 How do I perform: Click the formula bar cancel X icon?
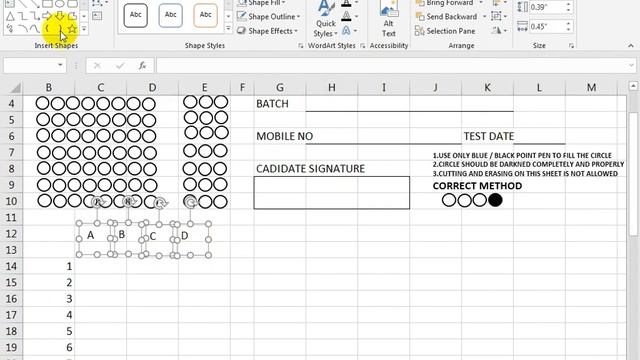97,66
